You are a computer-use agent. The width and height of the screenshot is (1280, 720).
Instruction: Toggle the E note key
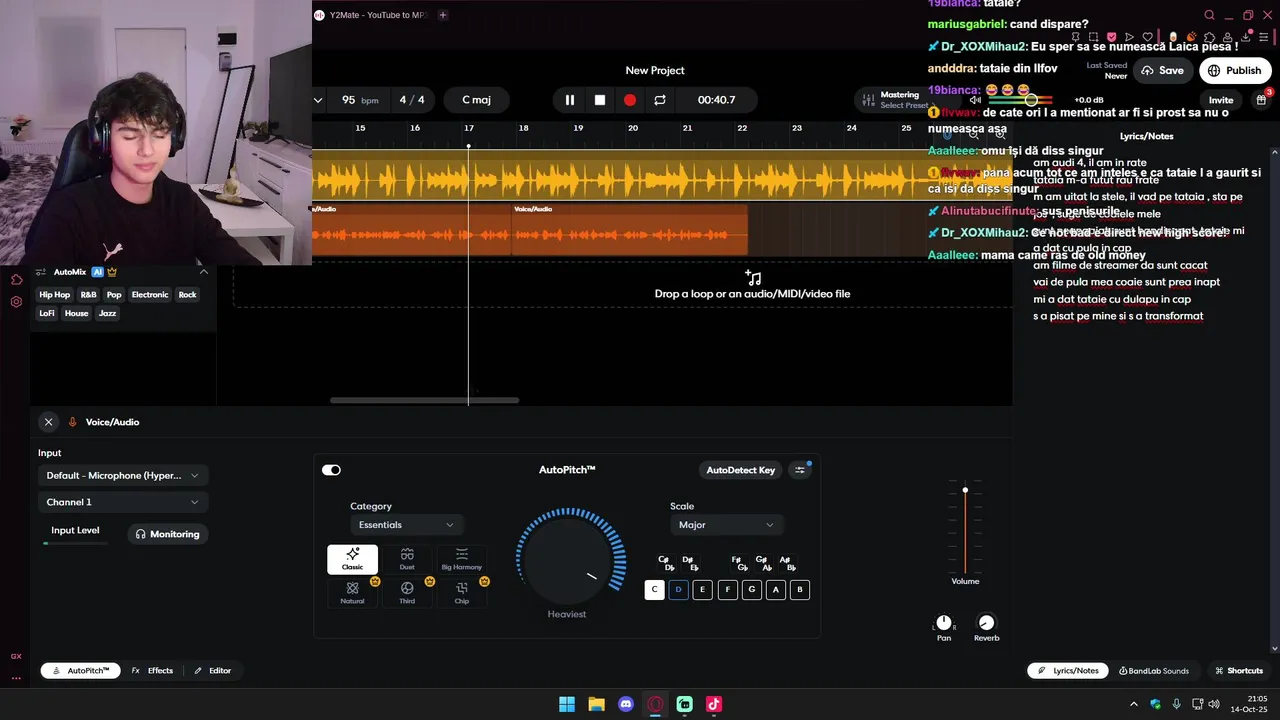point(702,590)
